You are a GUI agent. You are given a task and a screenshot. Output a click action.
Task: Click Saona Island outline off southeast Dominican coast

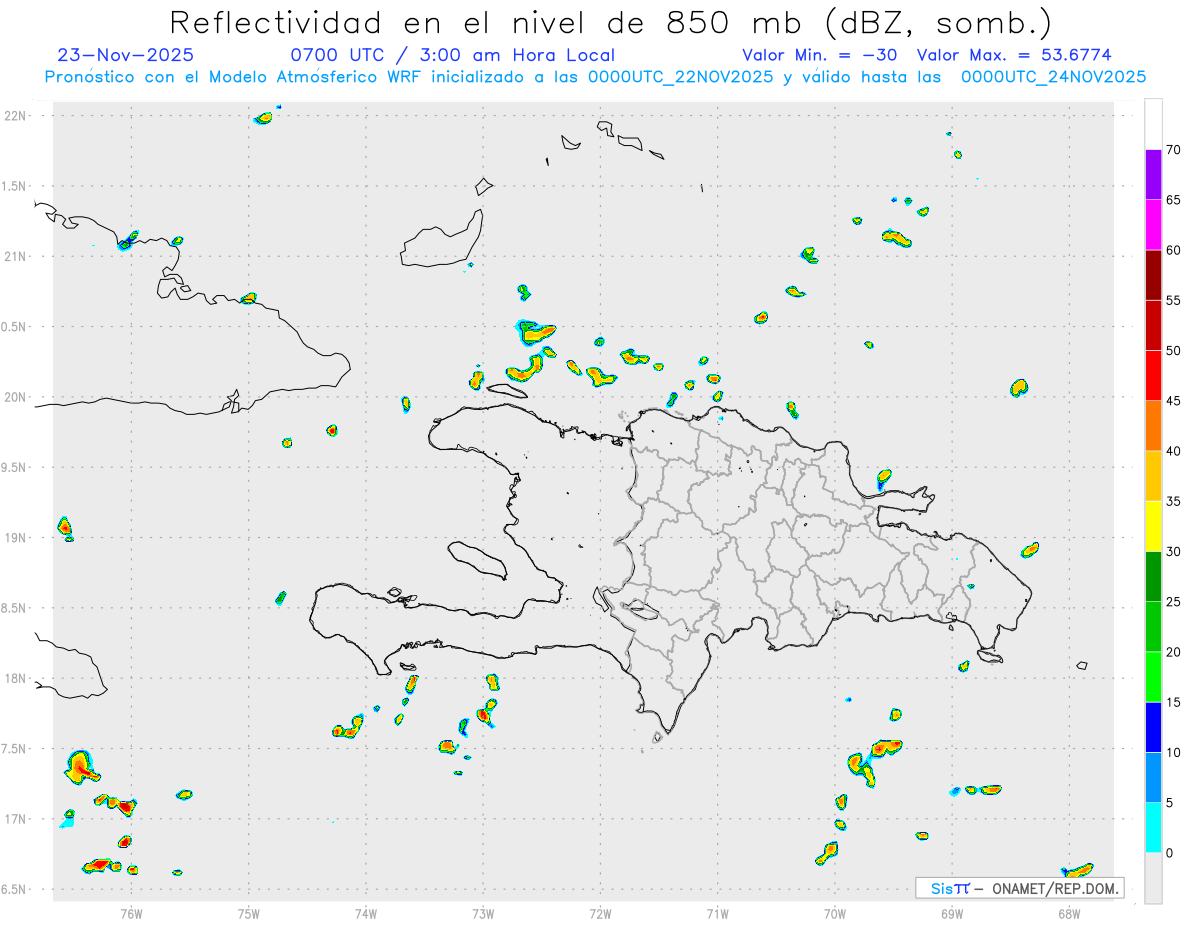click(991, 656)
